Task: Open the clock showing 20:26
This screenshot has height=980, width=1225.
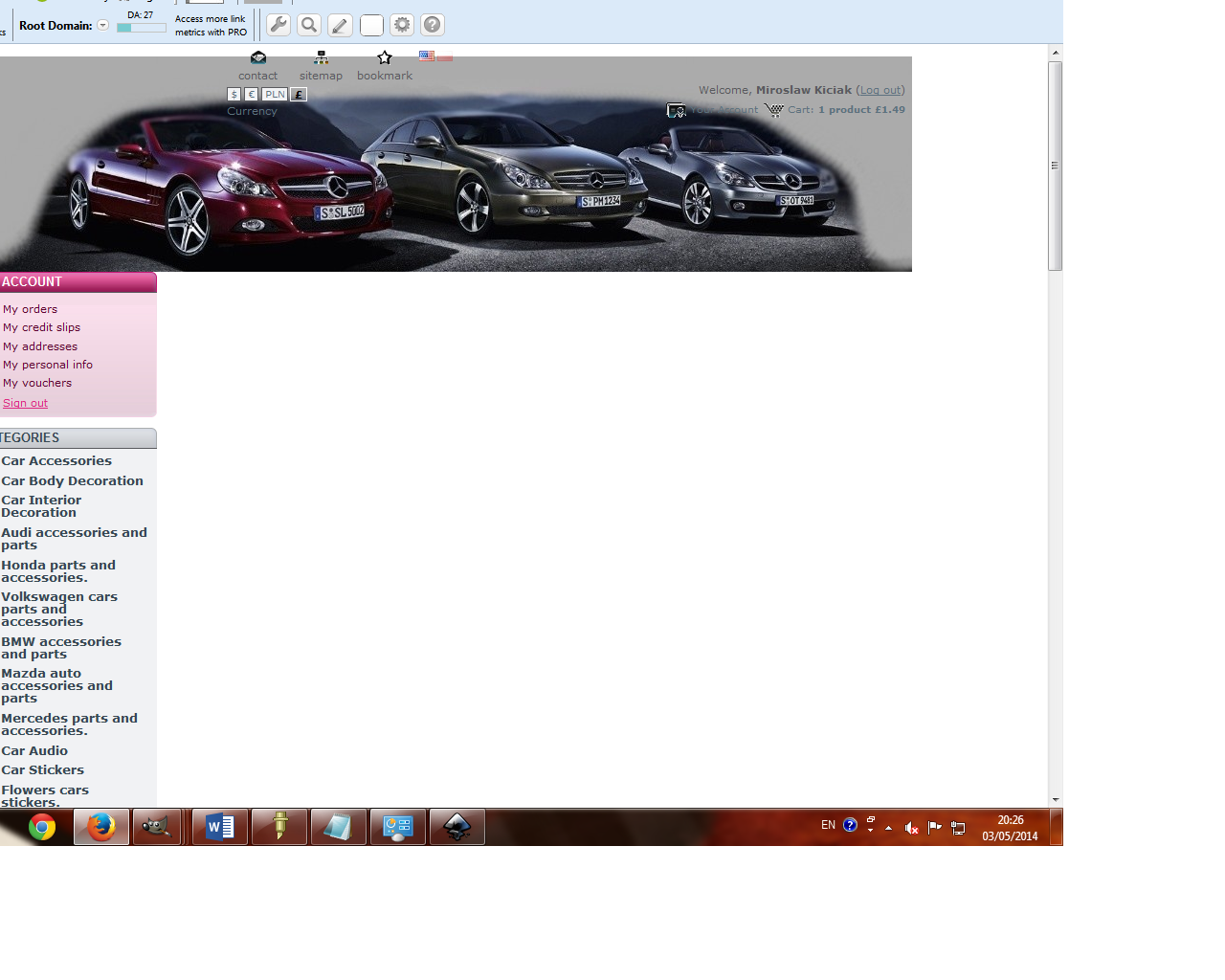Action: [x=1010, y=828]
